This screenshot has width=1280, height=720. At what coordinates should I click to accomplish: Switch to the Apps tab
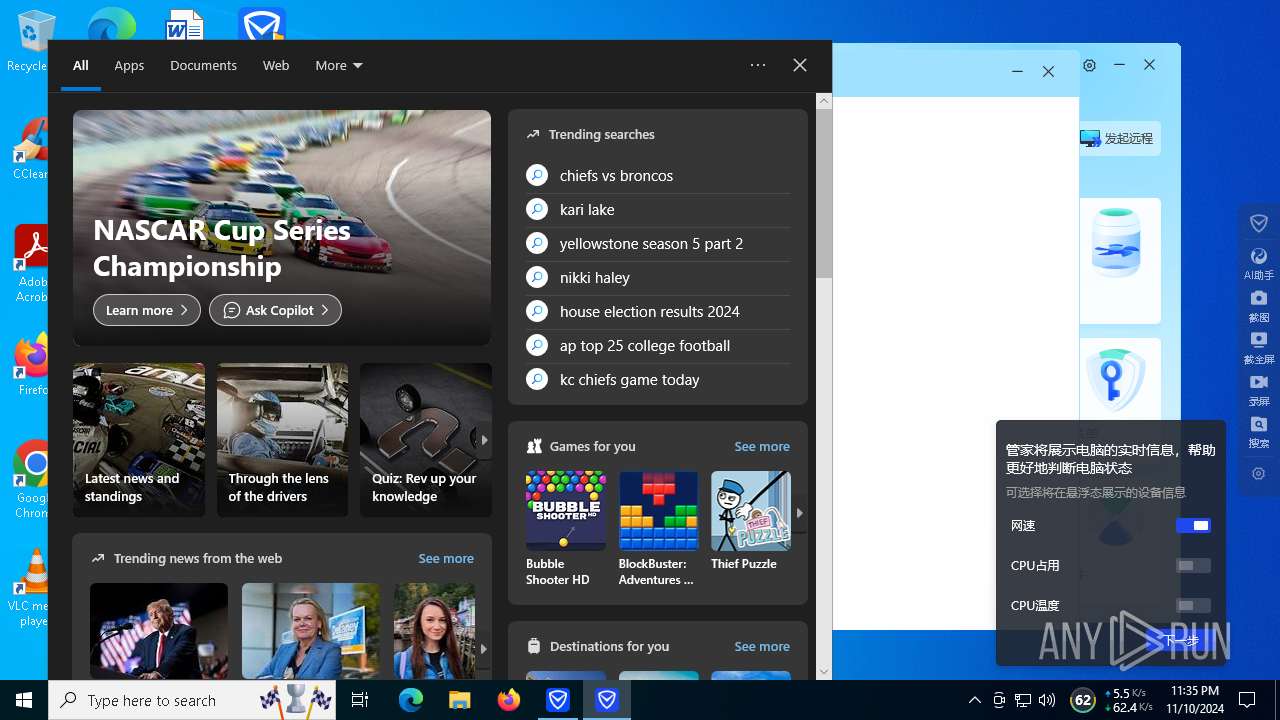pos(129,65)
